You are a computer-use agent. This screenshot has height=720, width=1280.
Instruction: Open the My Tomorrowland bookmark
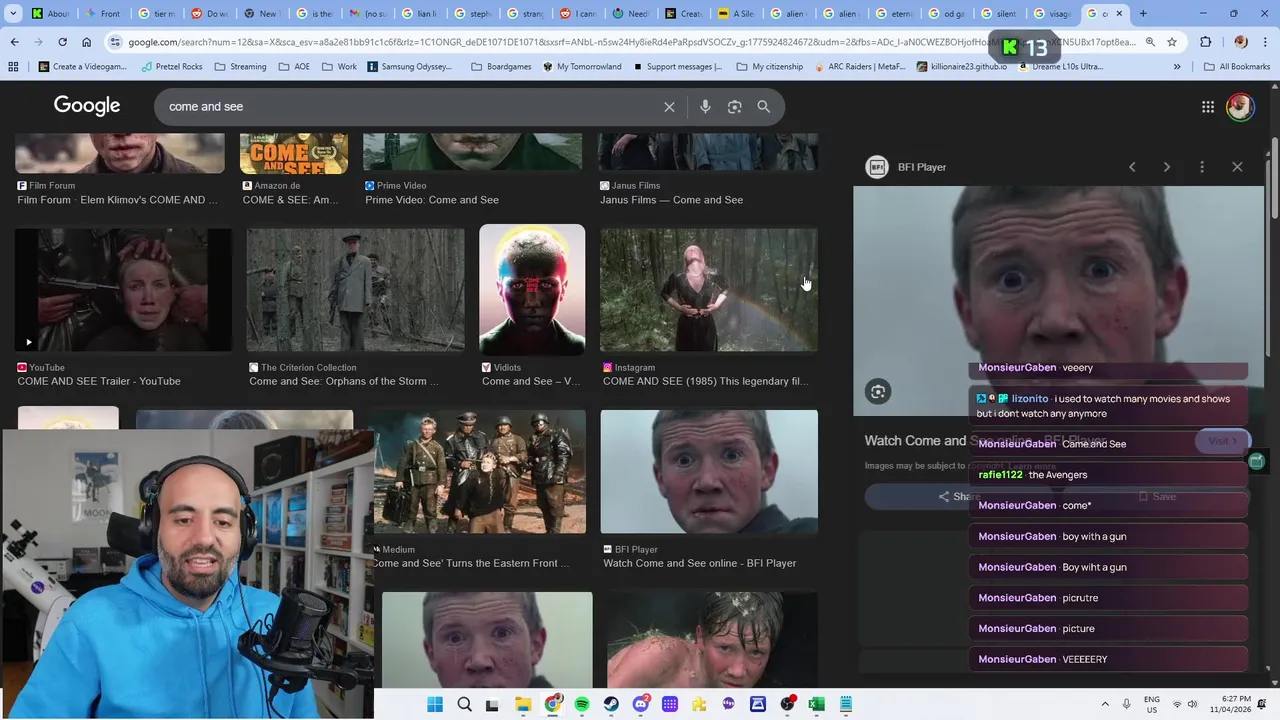click(582, 67)
